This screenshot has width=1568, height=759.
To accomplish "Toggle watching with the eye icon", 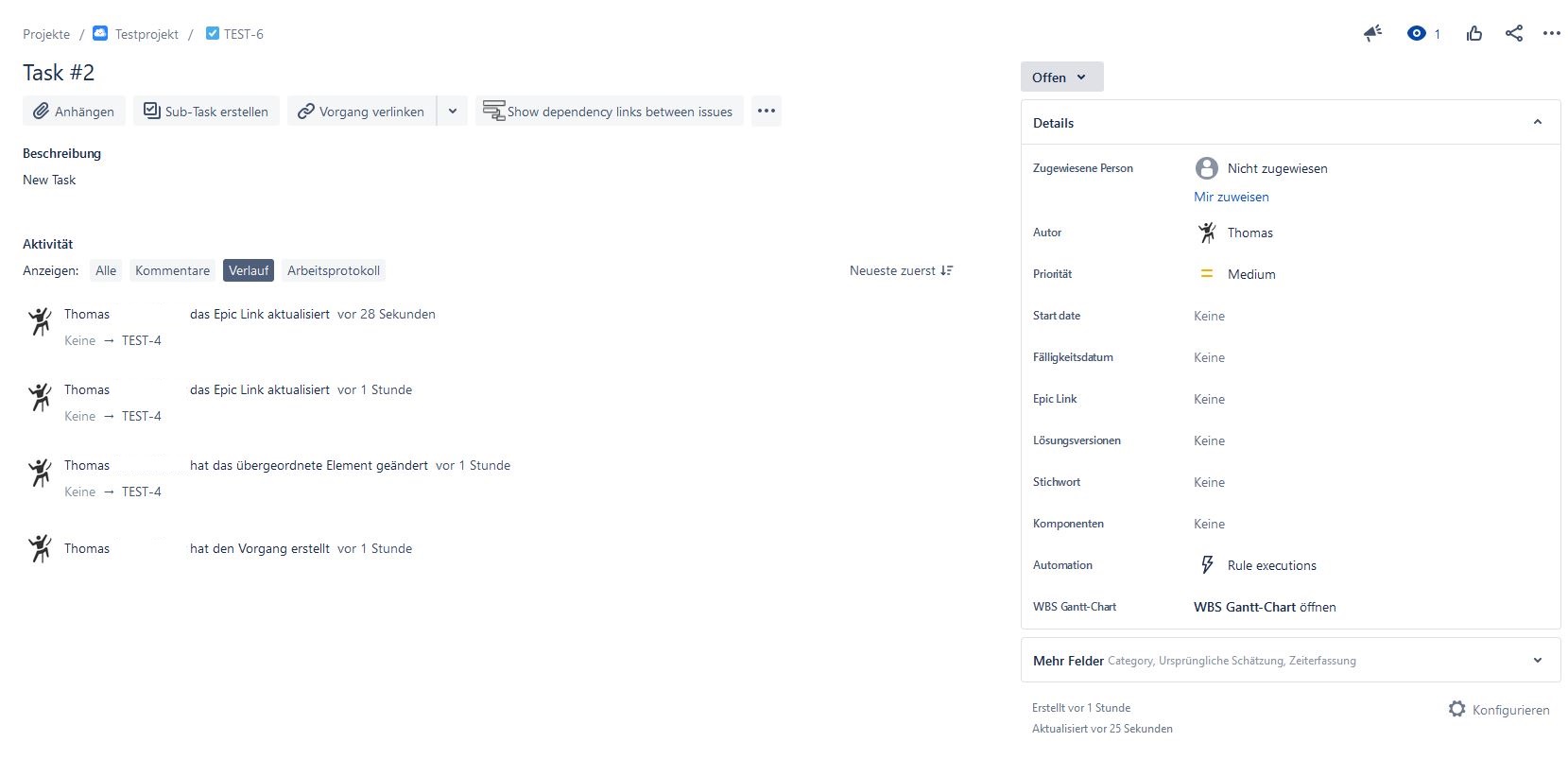I will (1416, 33).
